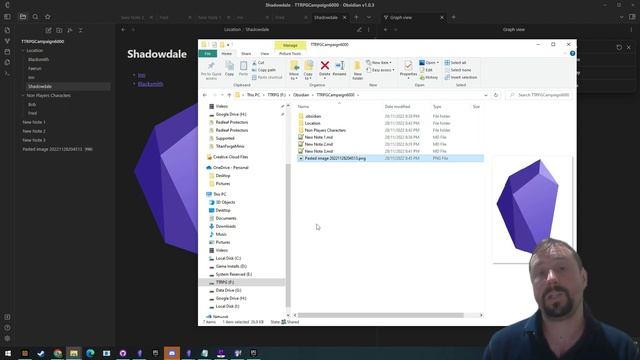Open Obsidian file explorer folder icon
640x360 pixels.
pyautogui.click(x=23, y=17)
